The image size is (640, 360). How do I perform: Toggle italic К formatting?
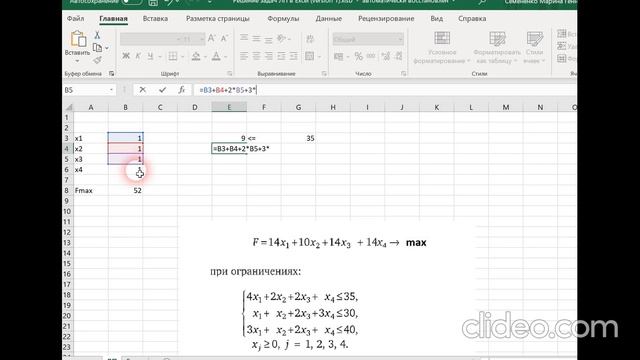click(x=138, y=56)
